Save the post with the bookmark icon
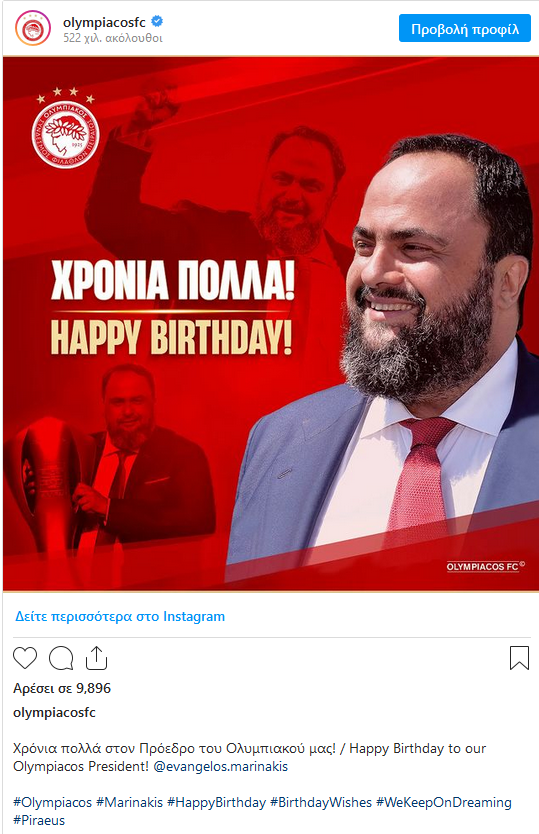The width and height of the screenshot is (539, 834). point(519,657)
